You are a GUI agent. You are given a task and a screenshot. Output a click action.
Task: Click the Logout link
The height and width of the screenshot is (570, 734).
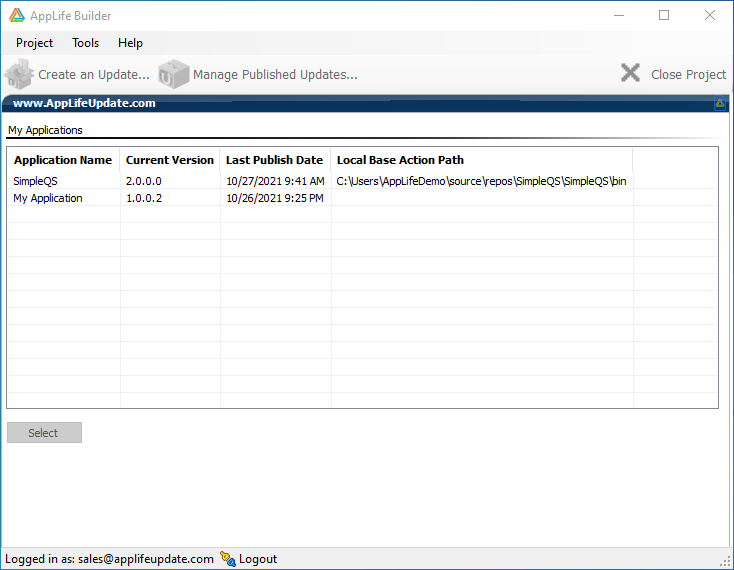click(x=257, y=559)
